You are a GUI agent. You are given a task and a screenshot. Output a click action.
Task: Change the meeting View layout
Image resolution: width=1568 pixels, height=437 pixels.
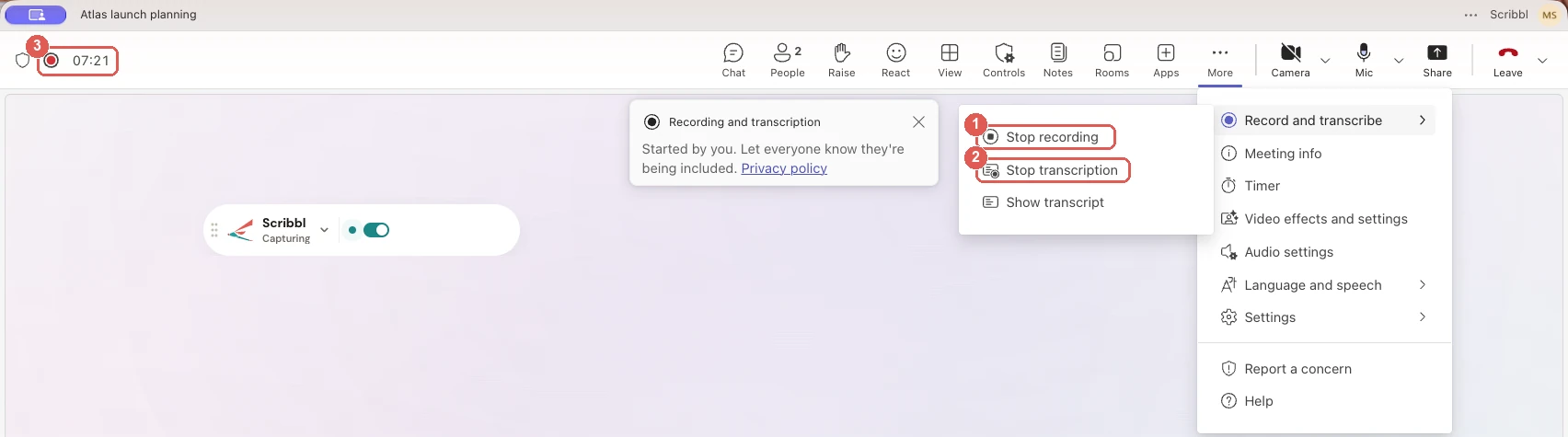point(950,60)
